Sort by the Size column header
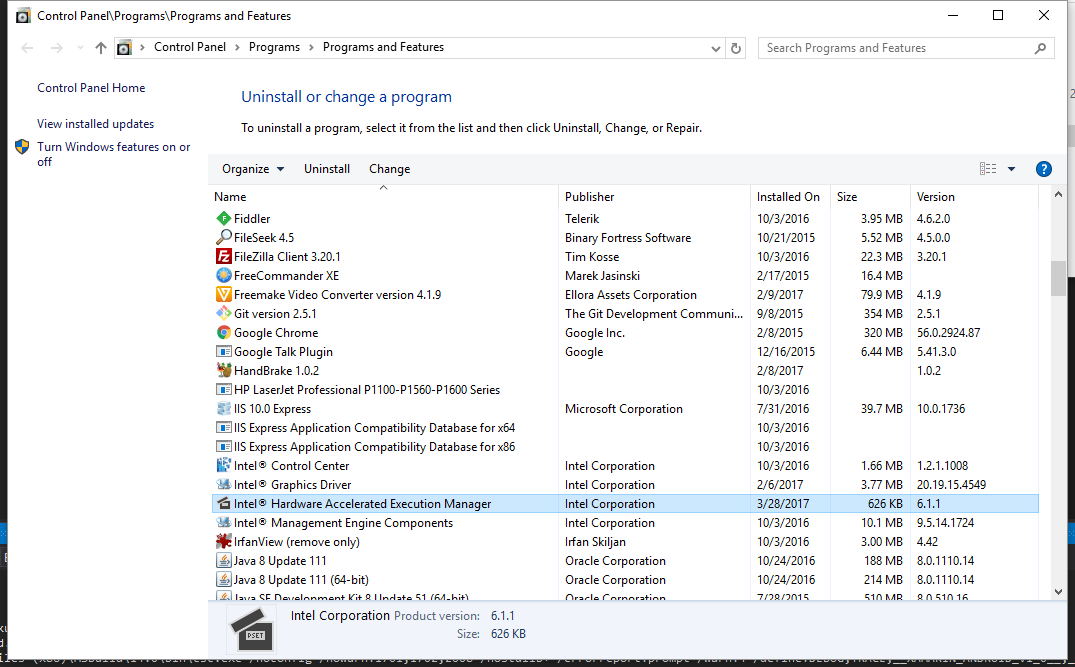Image resolution: width=1075 pixels, height=667 pixels. click(870, 197)
